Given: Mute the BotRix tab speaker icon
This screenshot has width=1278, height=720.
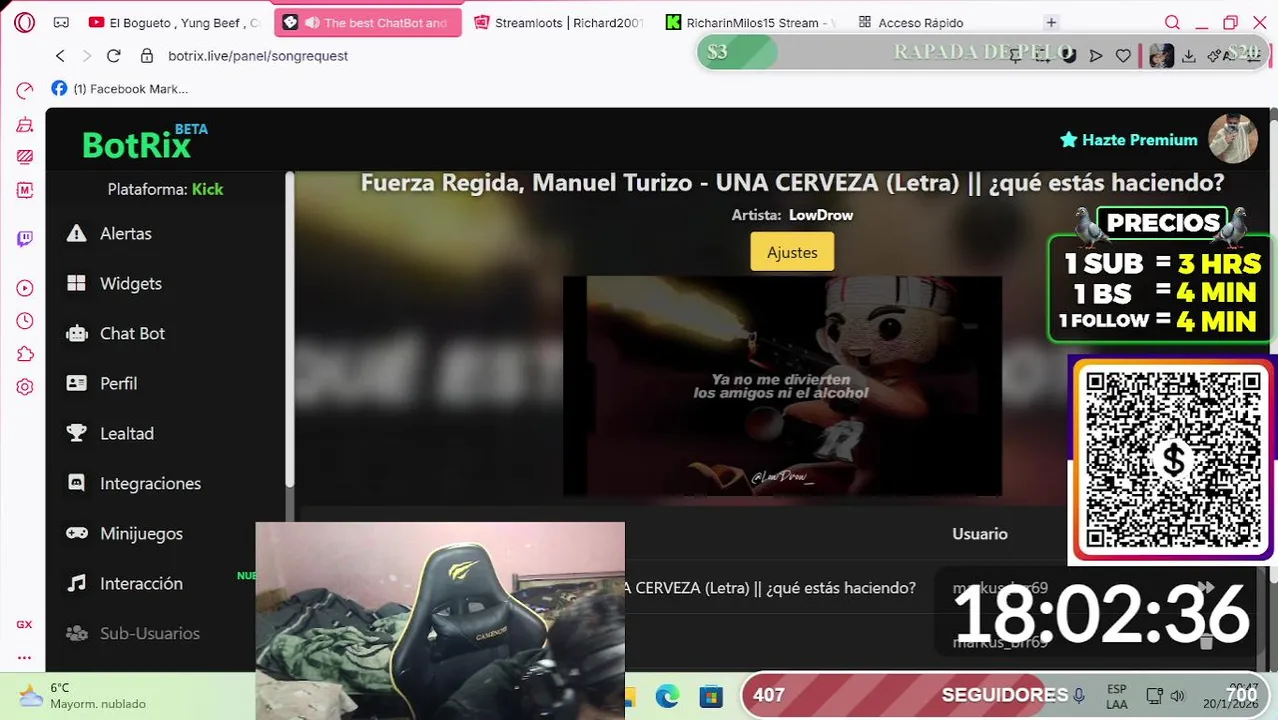Looking at the screenshot, I should pyautogui.click(x=312, y=22).
